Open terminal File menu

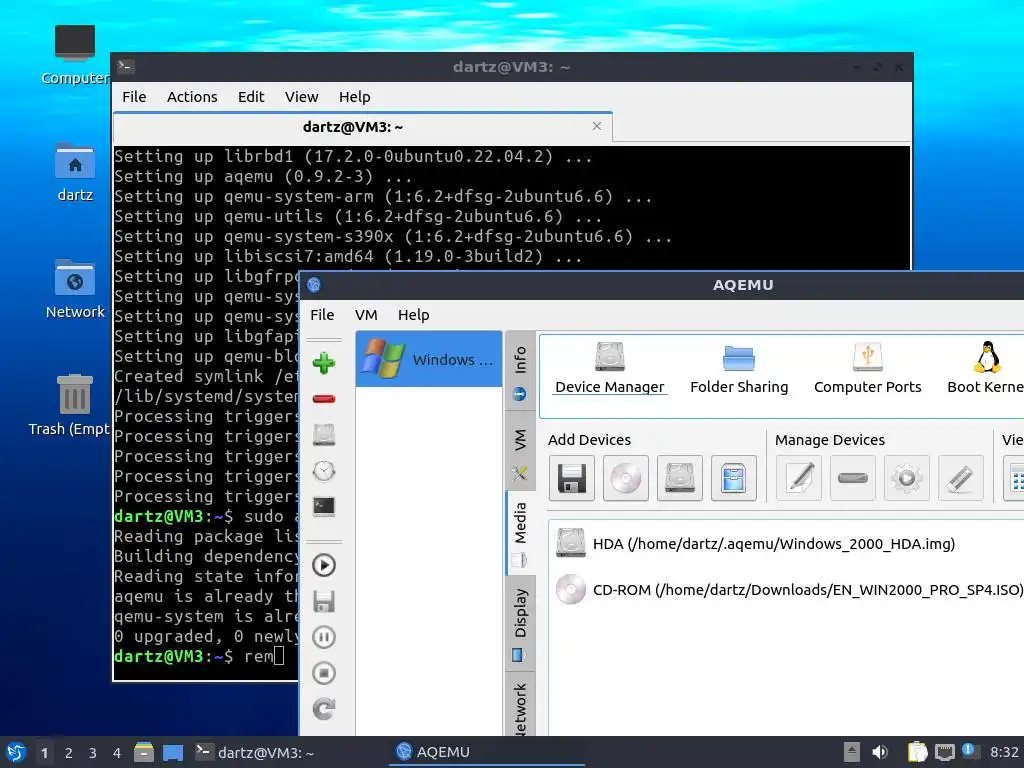(134, 97)
